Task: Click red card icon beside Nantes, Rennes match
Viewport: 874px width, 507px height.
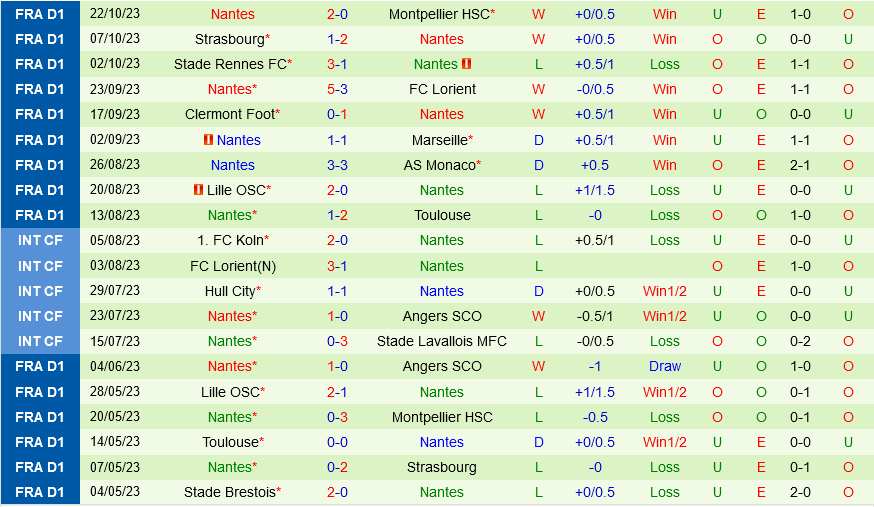Action: coord(466,64)
